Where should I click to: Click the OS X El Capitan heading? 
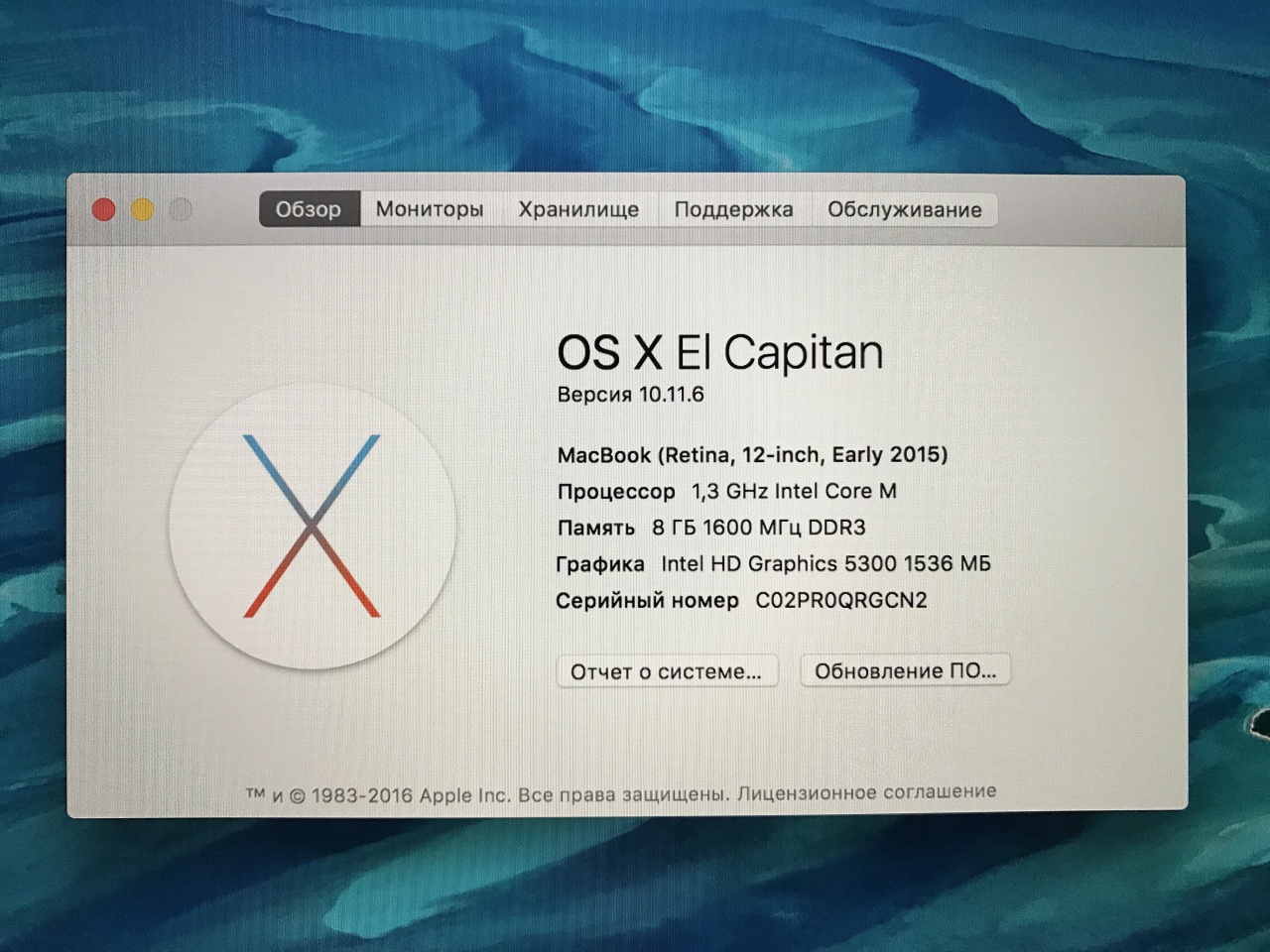pyautogui.click(x=719, y=352)
